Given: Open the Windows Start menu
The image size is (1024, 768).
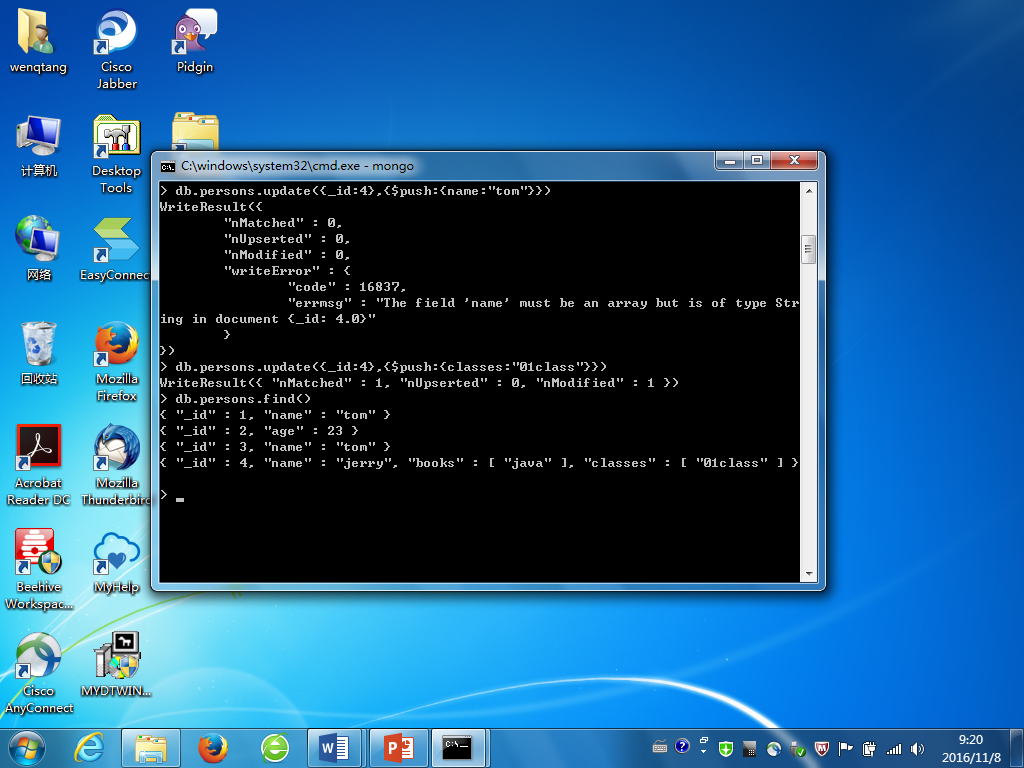Looking at the screenshot, I should click(27, 747).
